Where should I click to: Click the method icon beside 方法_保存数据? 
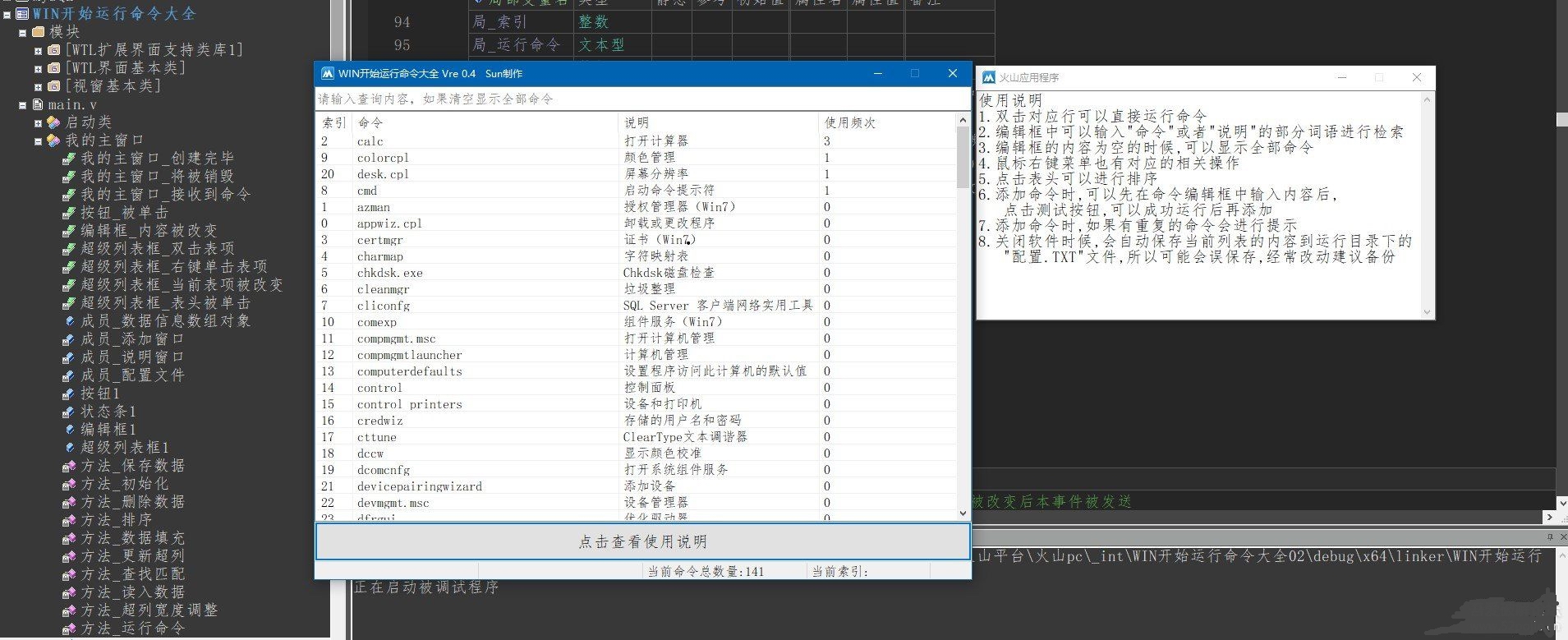[69, 466]
